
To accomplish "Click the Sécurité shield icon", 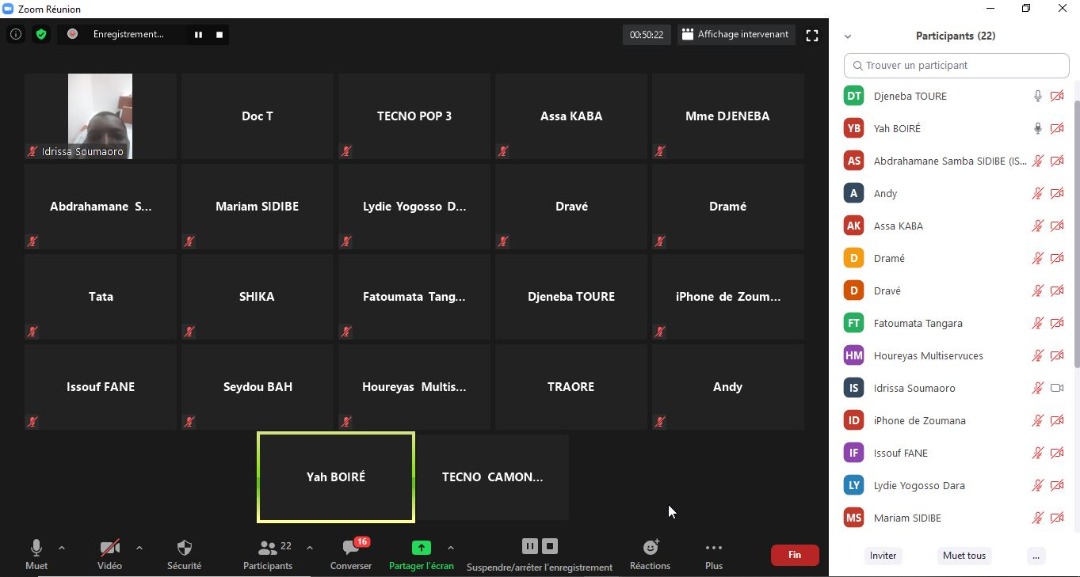I will (184, 548).
